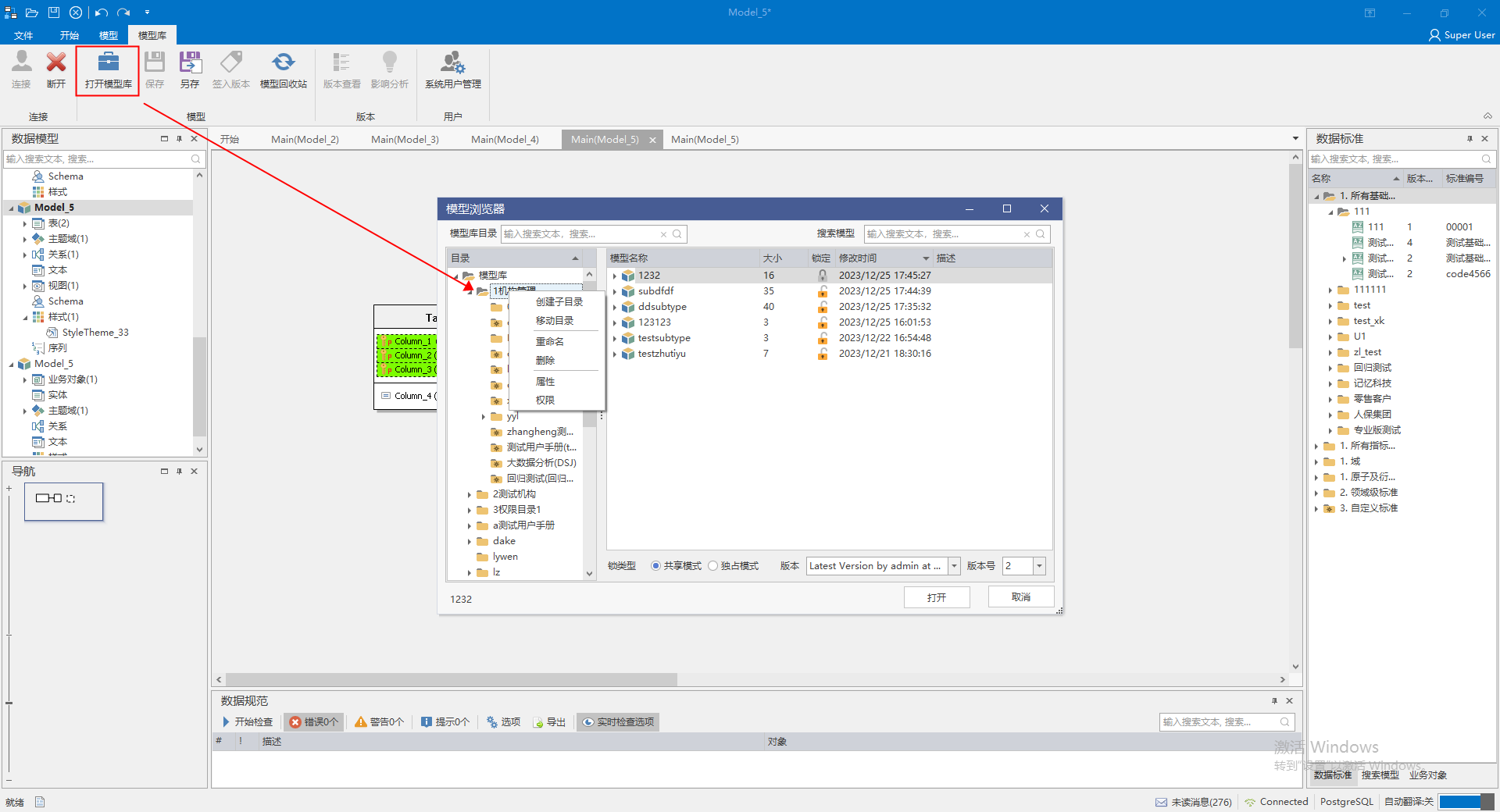Screen dimensions: 1500x812
Task: Choose 权限 from context menu
Action: click(x=545, y=400)
